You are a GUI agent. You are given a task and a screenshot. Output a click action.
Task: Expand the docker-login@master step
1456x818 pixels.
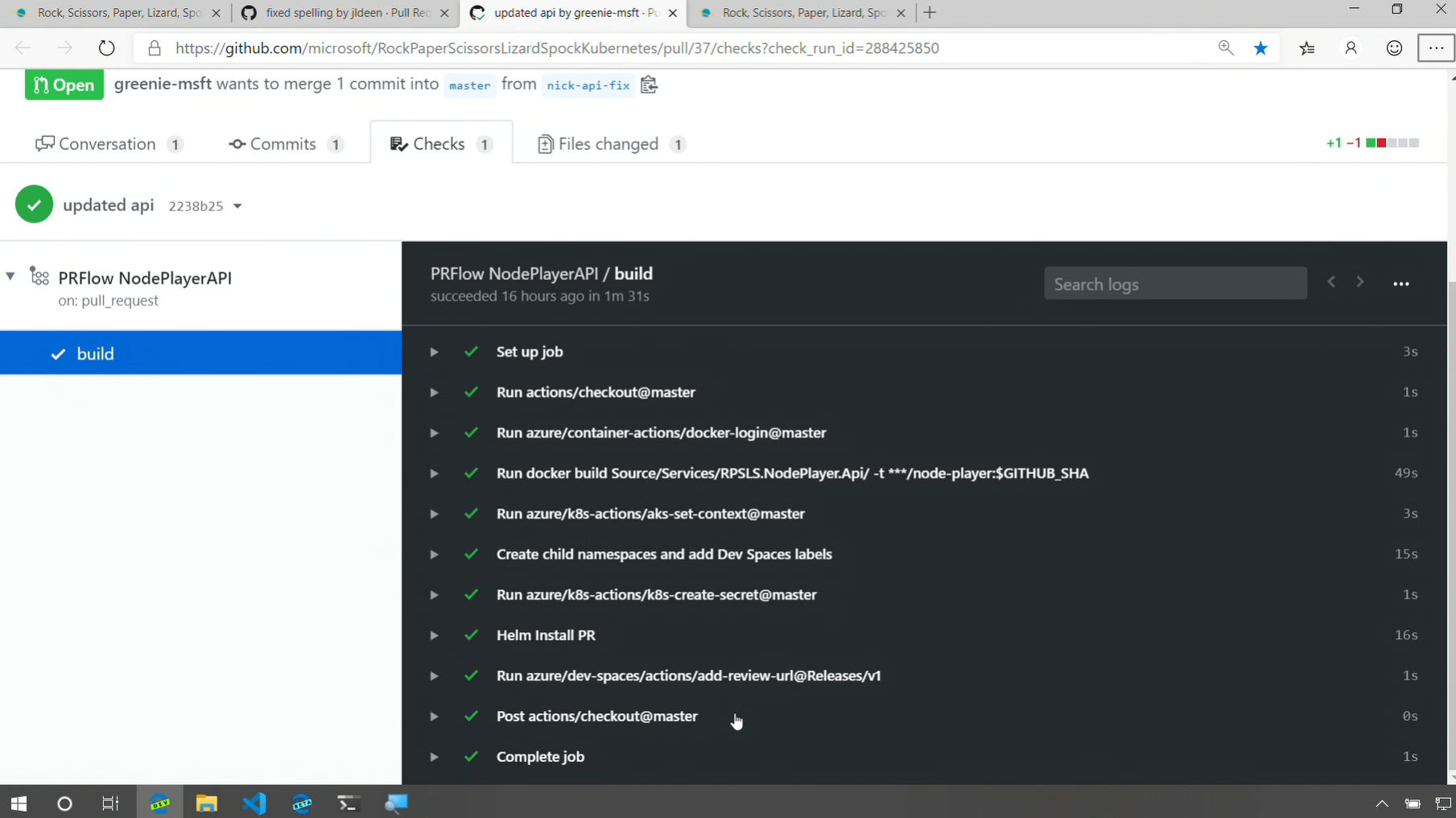[x=434, y=433]
